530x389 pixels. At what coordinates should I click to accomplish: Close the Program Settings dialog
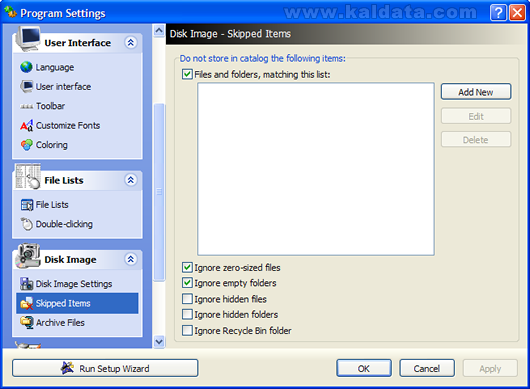(517, 13)
